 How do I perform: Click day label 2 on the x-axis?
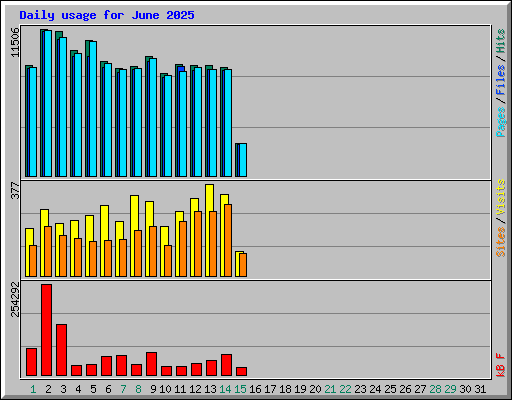point(48,389)
